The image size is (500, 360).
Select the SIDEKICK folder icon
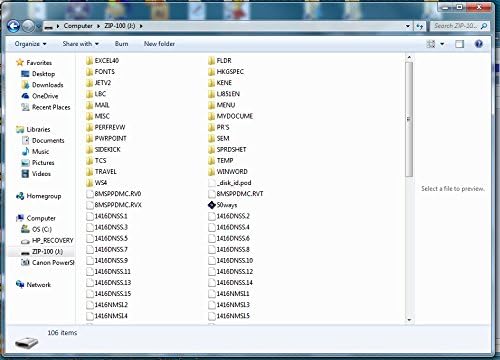pyautogui.click(x=89, y=149)
